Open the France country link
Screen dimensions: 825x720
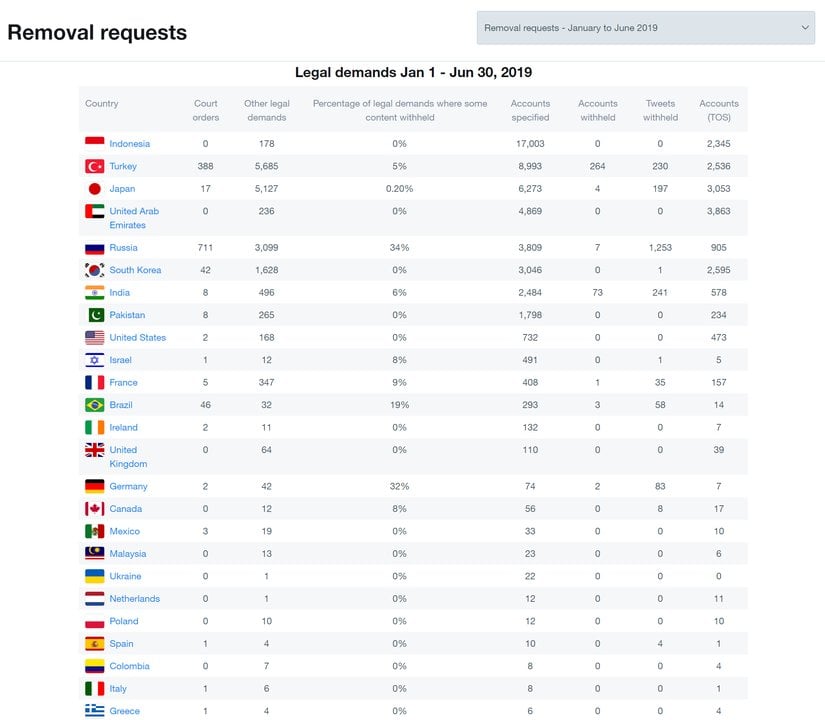(123, 383)
